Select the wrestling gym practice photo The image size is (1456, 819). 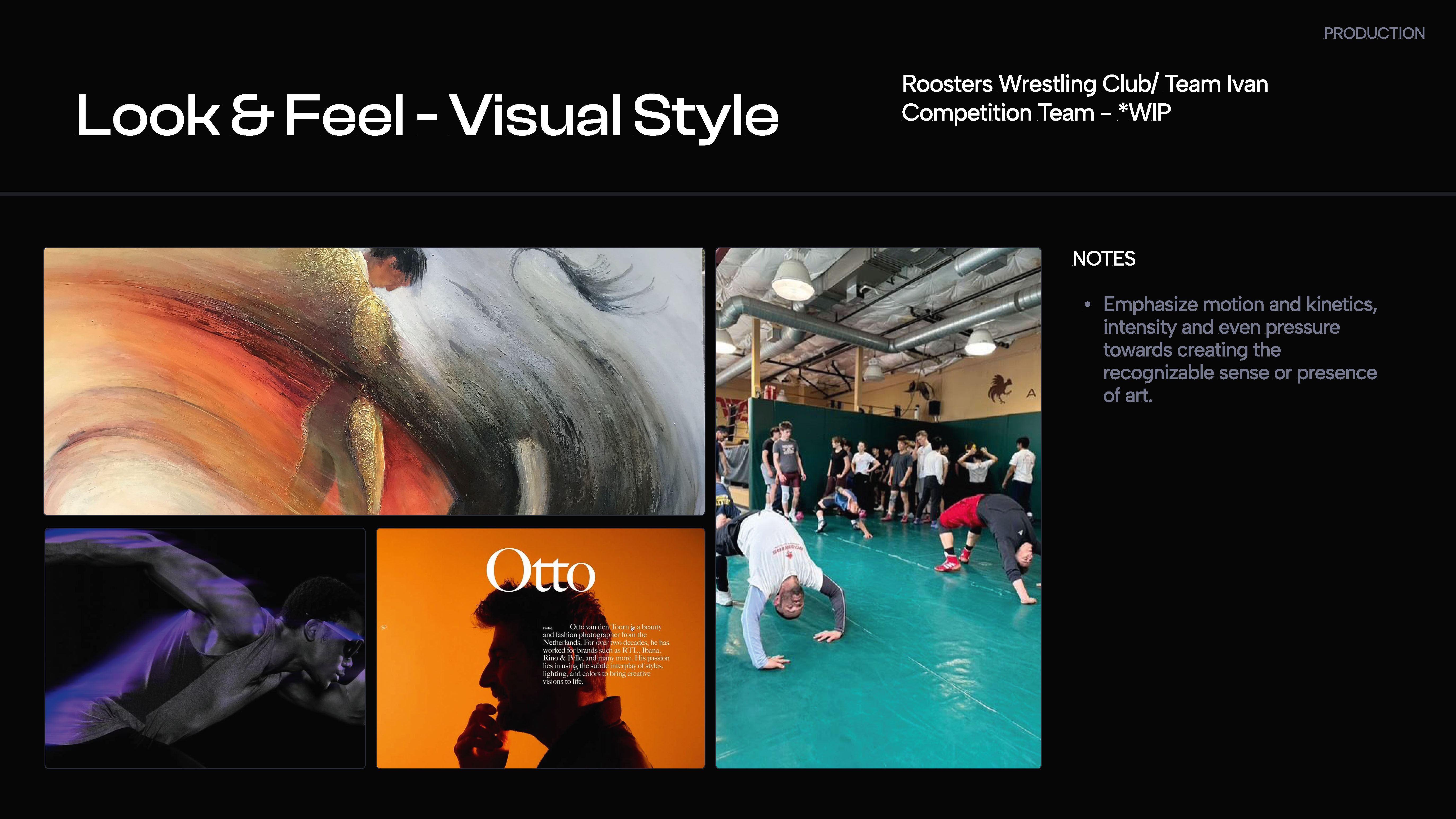[878, 508]
